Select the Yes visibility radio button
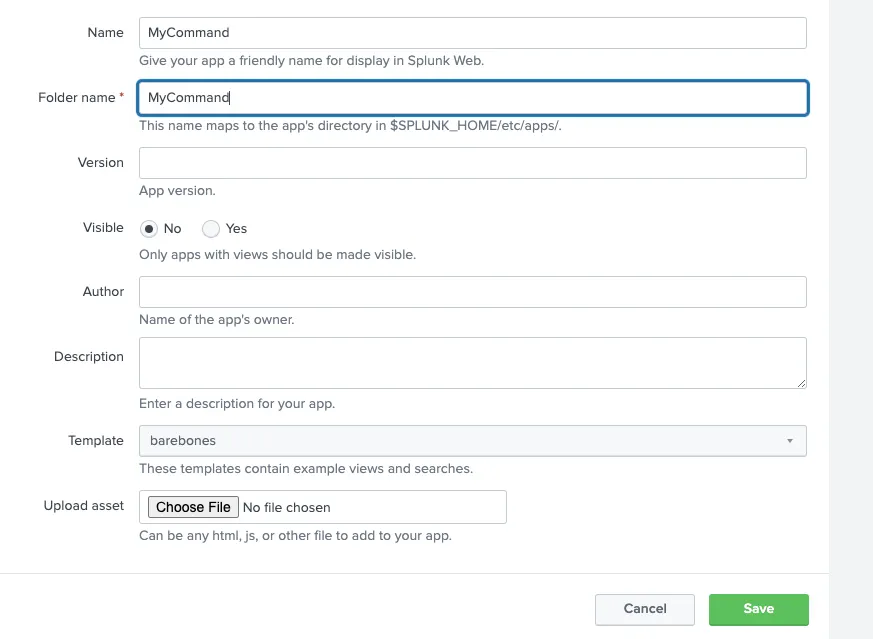This screenshot has height=639, width=873. [211, 228]
